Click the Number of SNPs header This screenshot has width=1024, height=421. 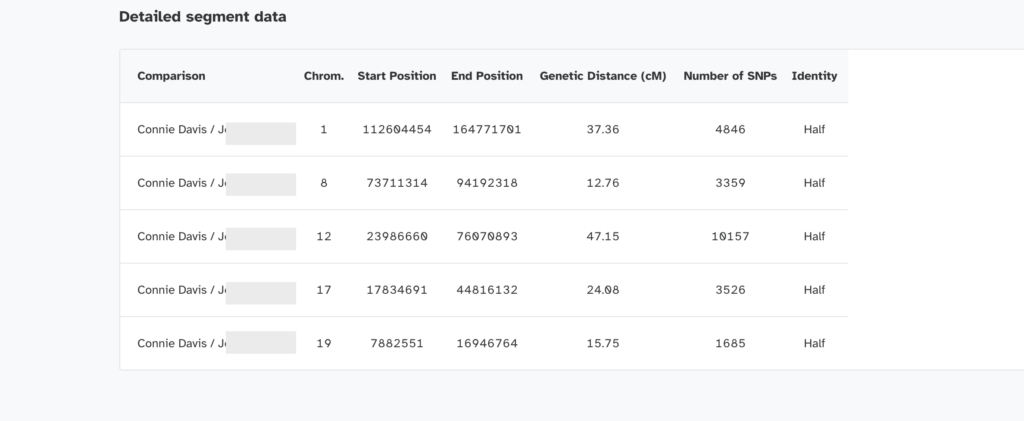(730, 76)
